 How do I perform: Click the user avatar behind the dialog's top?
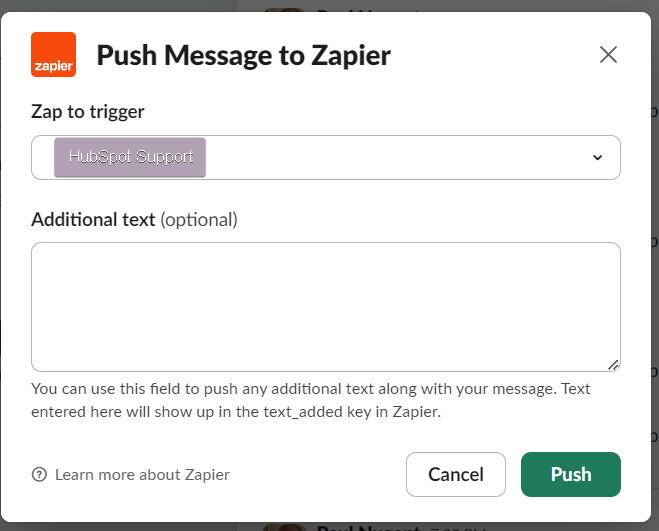point(285,8)
